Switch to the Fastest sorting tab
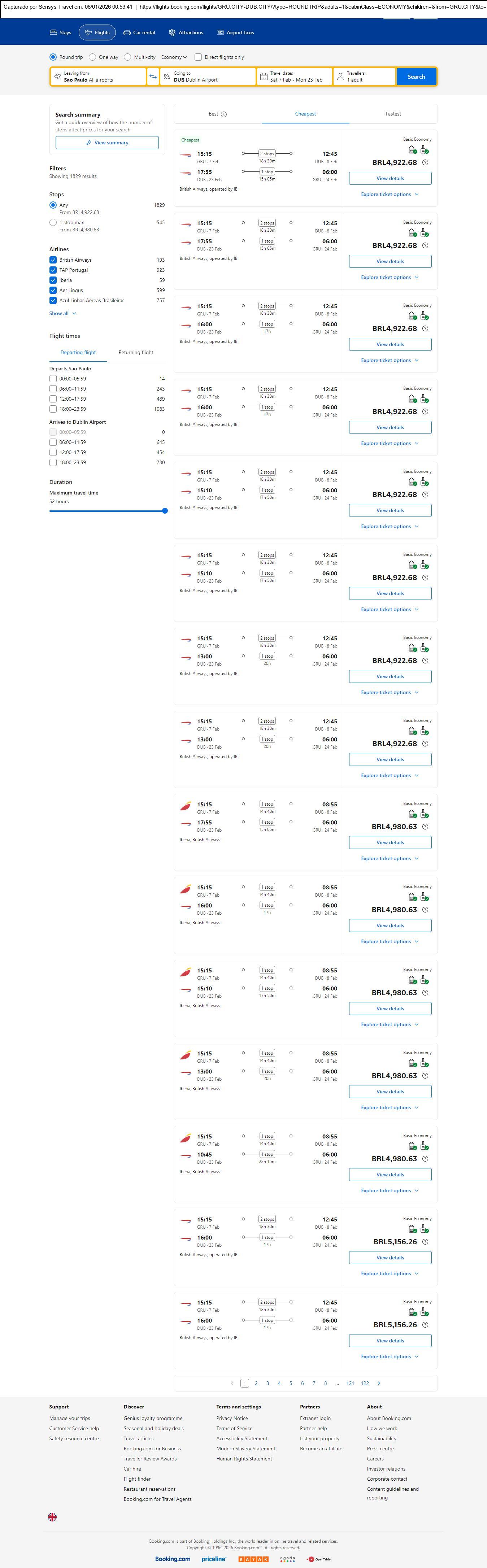Viewport: 487px width, 1568px height. click(x=393, y=114)
